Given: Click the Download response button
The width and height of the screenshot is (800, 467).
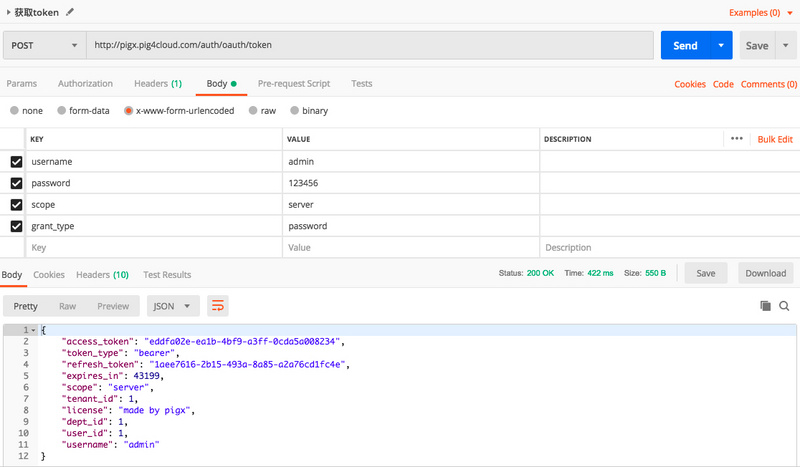Looking at the screenshot, I should [766, 273].
